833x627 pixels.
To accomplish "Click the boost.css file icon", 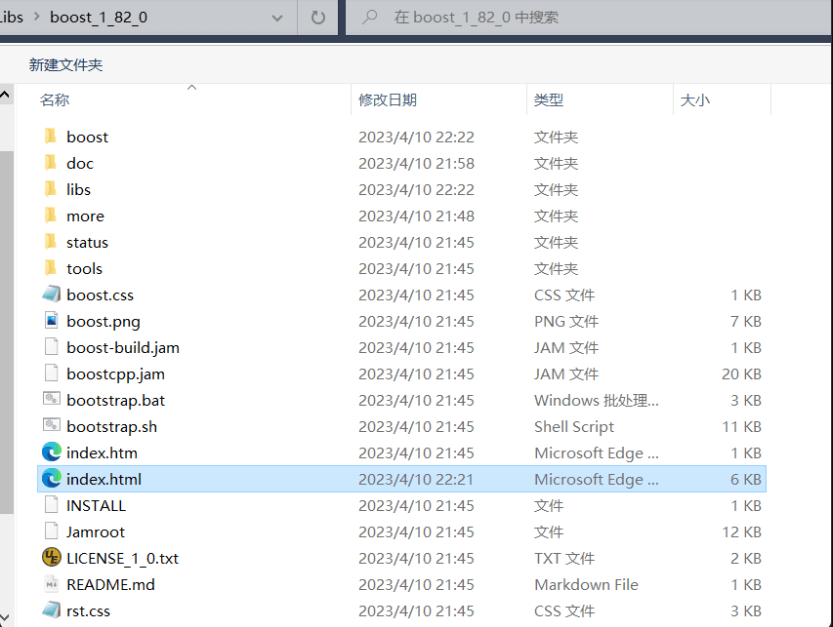I will point(52,294).
